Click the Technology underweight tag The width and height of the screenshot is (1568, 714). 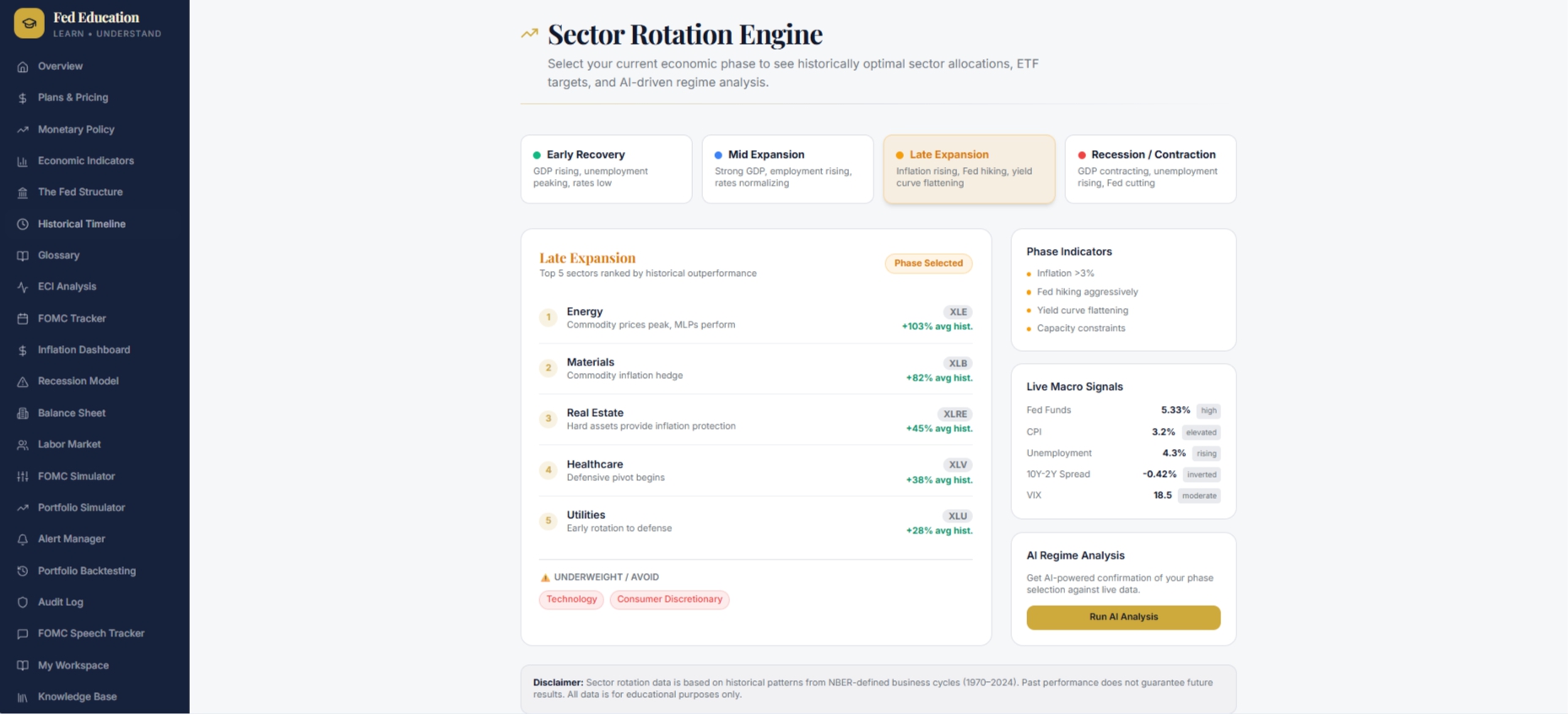(x=571, y=599)
